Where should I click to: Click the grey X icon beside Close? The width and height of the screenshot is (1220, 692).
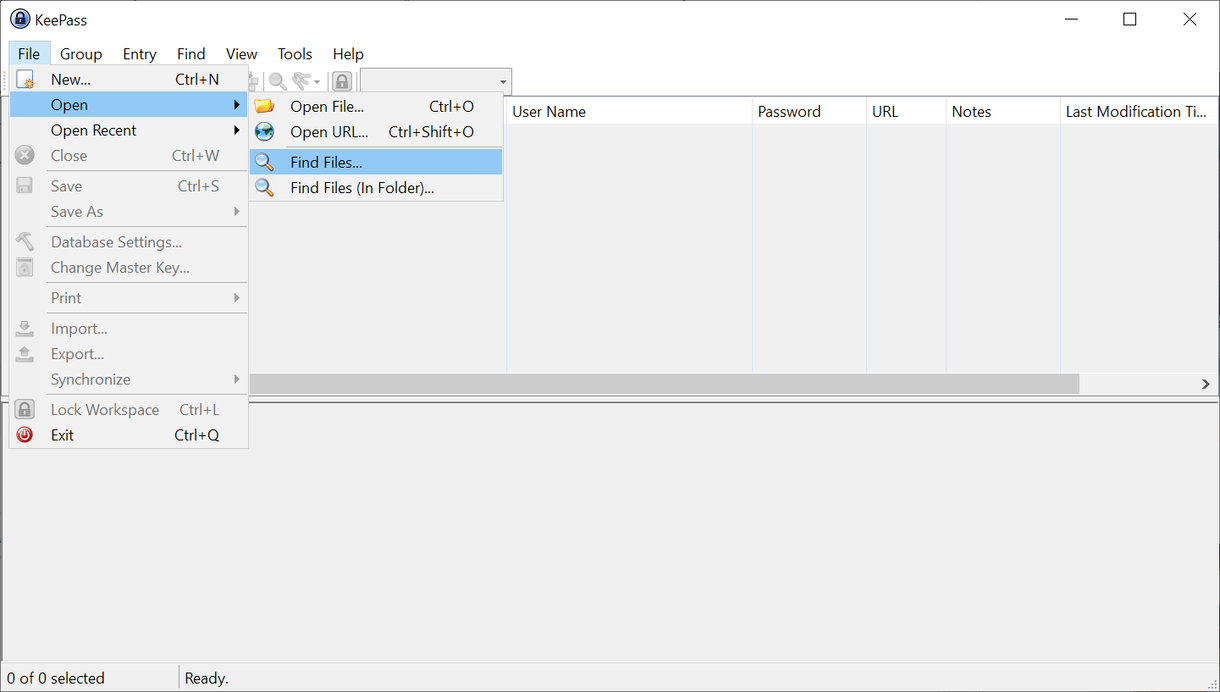[x=25, y=155]
